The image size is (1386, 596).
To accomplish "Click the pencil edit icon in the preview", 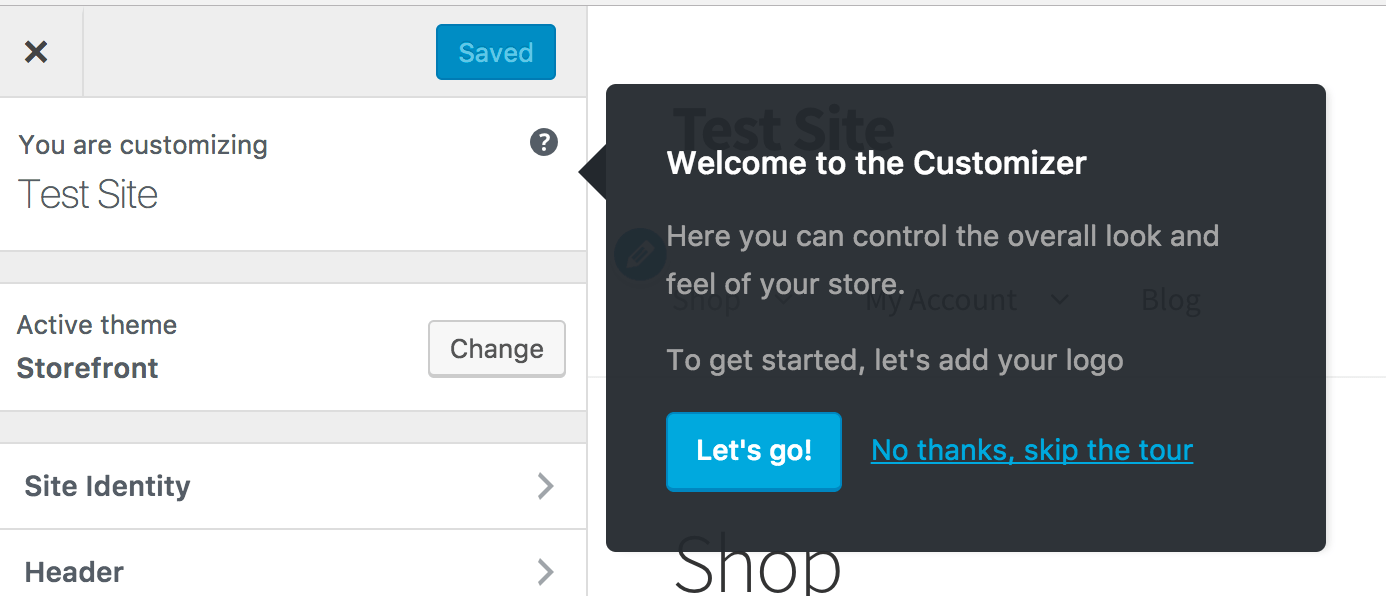I will click(640, 254).
